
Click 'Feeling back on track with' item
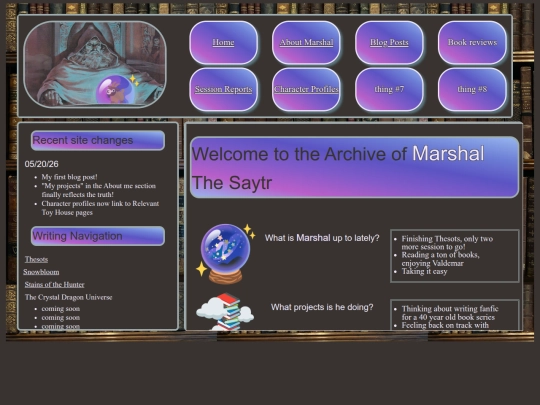[x=445, y=325]
